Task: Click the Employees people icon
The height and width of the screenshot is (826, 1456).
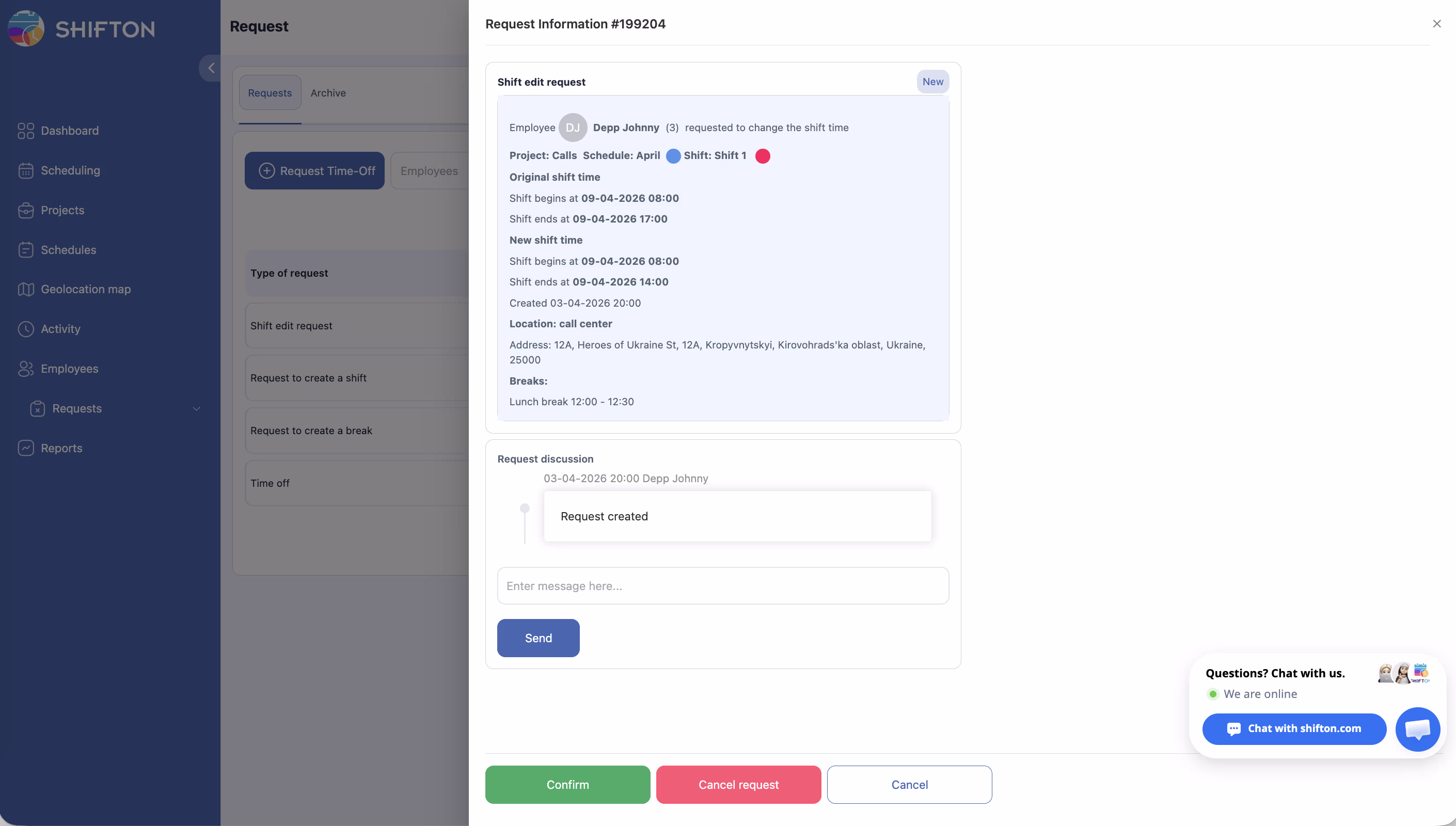Action: point(25,369)
